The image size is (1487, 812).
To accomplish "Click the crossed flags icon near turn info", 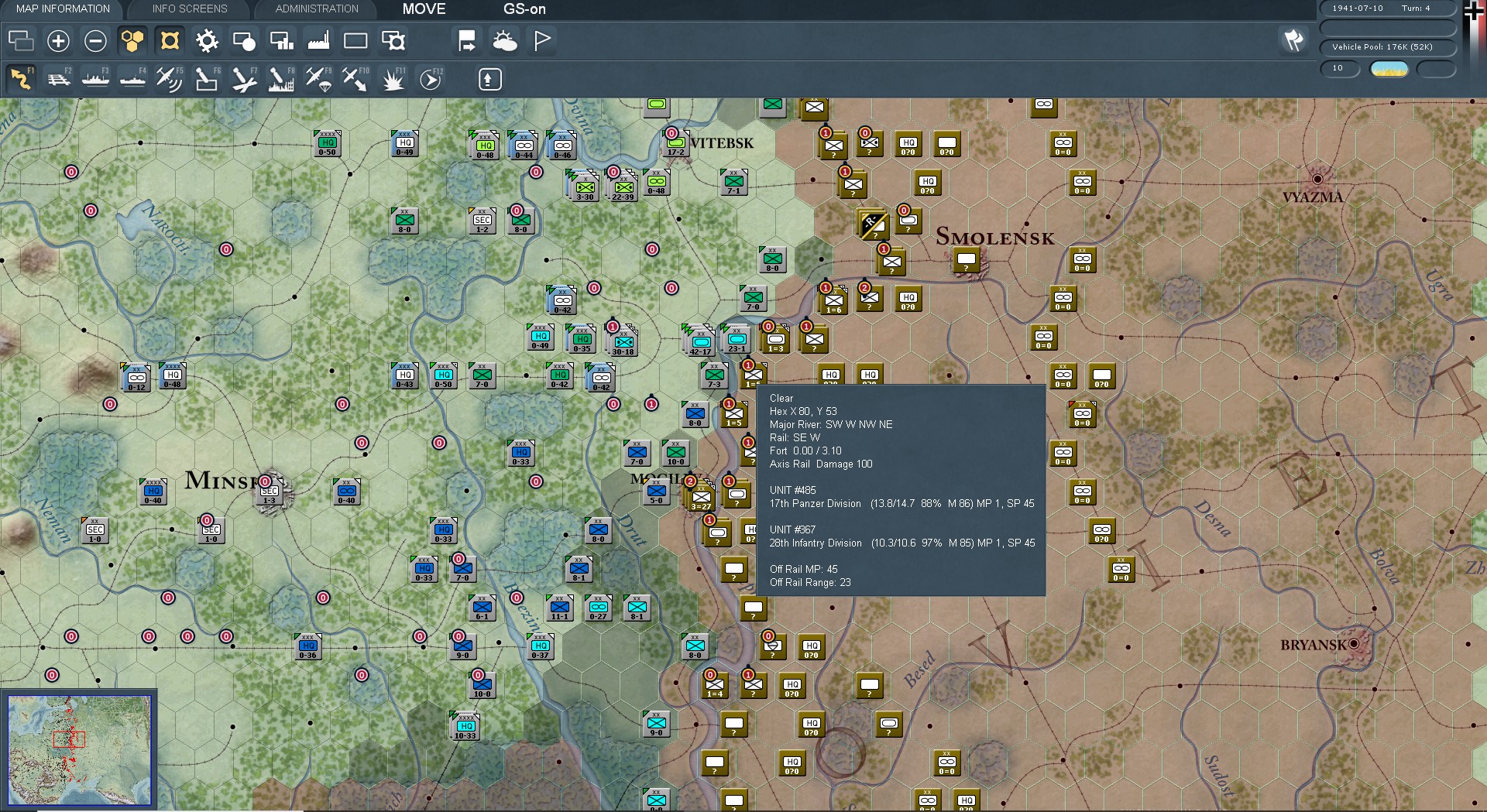I will [x=1293, y=40].
